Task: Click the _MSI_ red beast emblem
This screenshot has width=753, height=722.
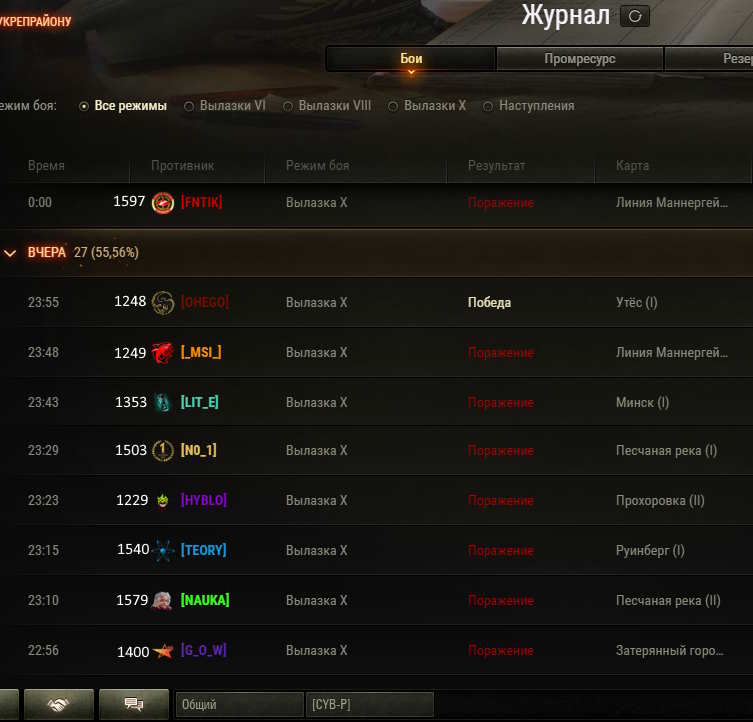Action: click(162, 353)
